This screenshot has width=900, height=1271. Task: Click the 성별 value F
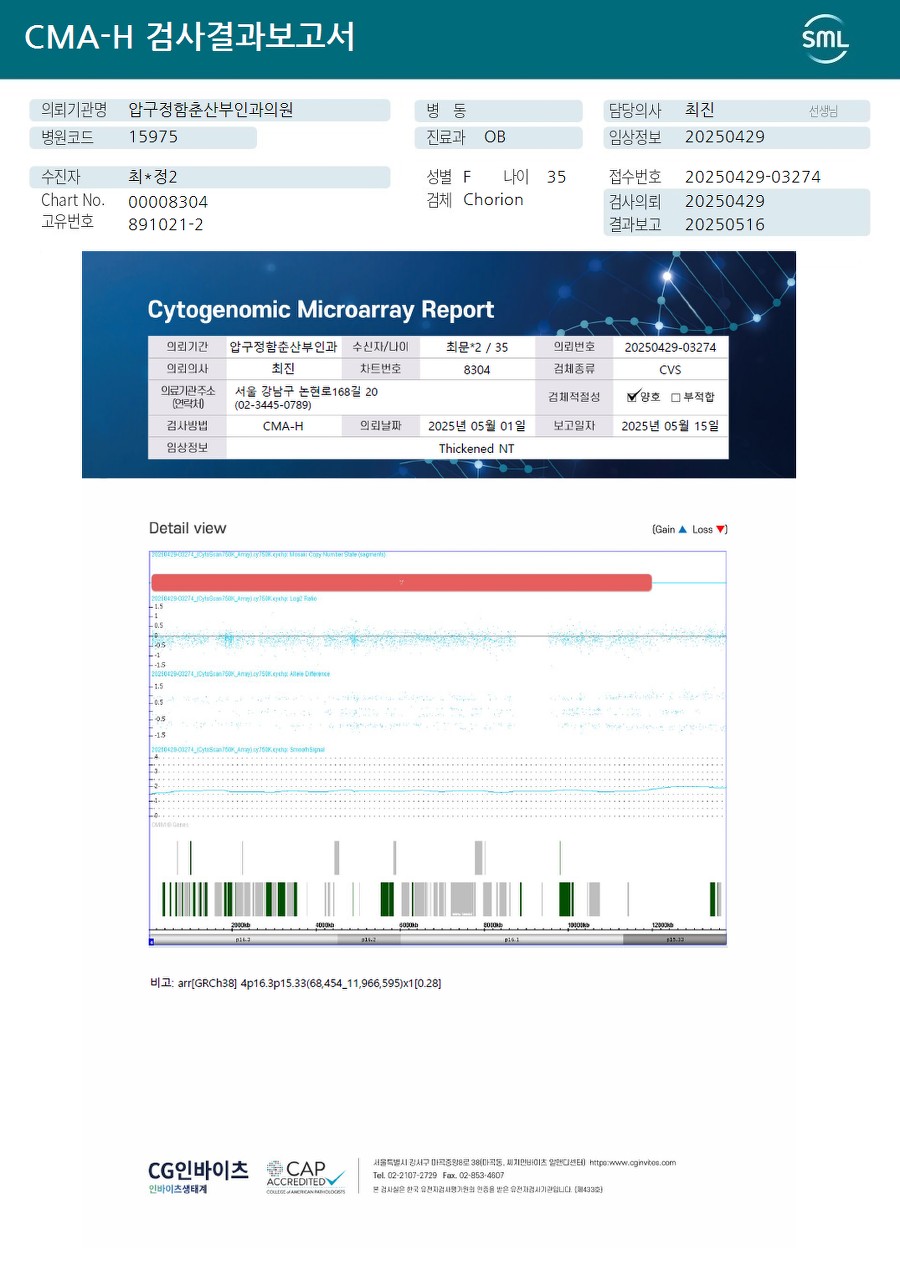click(x=467, y=177)
